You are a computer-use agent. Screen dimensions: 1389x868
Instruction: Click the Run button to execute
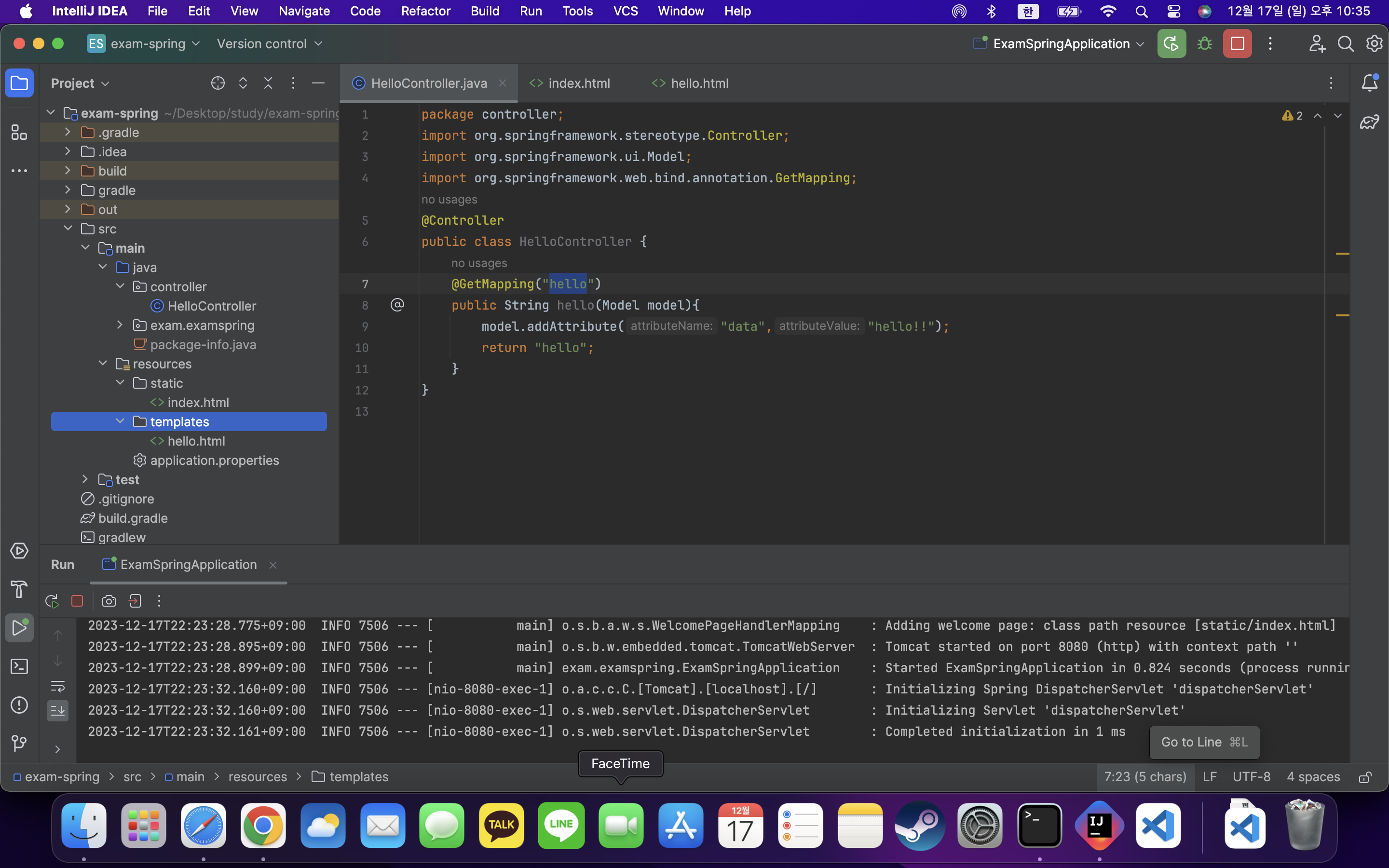pyautogui.click(x=1171, y=44)
